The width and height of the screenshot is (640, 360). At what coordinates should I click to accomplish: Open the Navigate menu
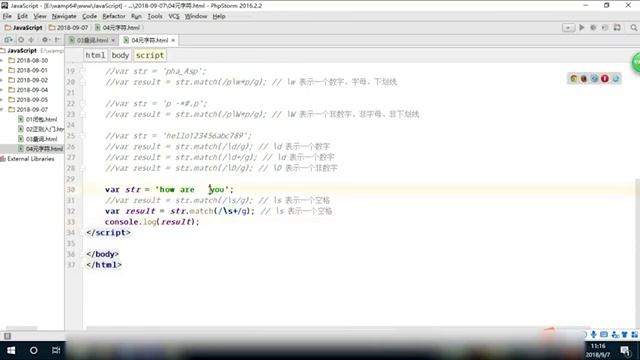click(64, 16)
